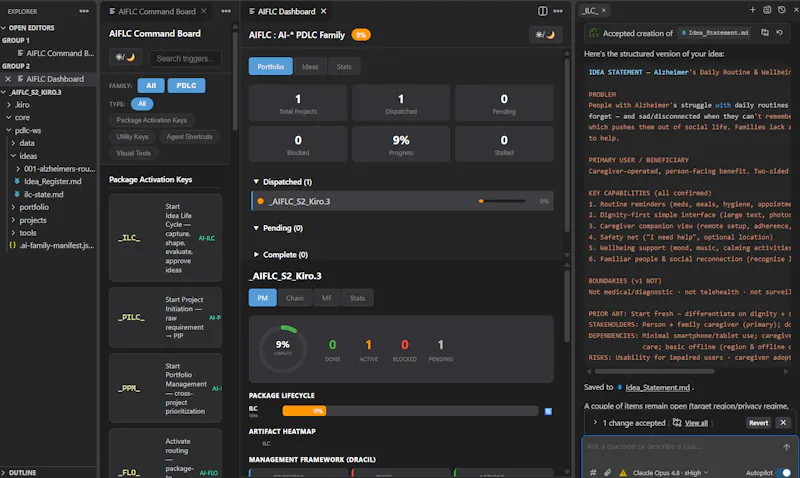Select the PDLC family filter
The image size is (800, 478).
point(186,85)
